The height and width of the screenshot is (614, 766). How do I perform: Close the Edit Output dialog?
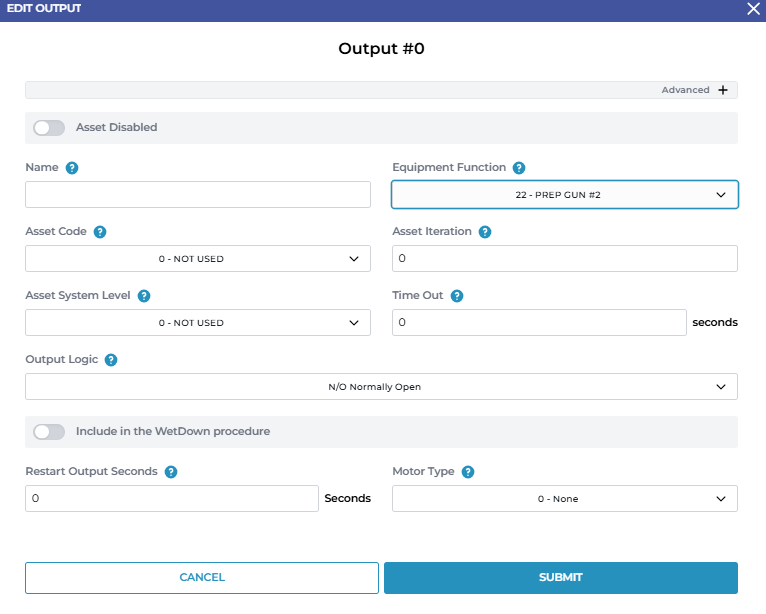point(754,8)
